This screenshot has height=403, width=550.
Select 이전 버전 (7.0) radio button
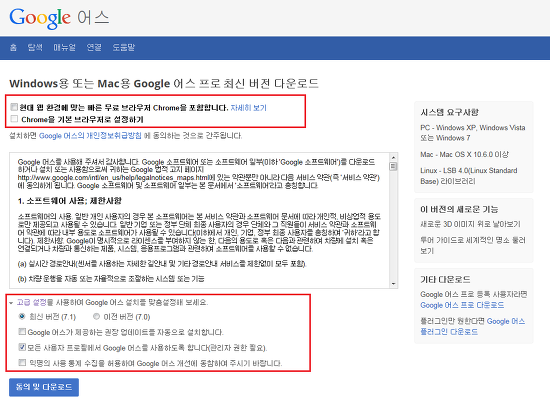pyautogui.click(x=96, y=316)
